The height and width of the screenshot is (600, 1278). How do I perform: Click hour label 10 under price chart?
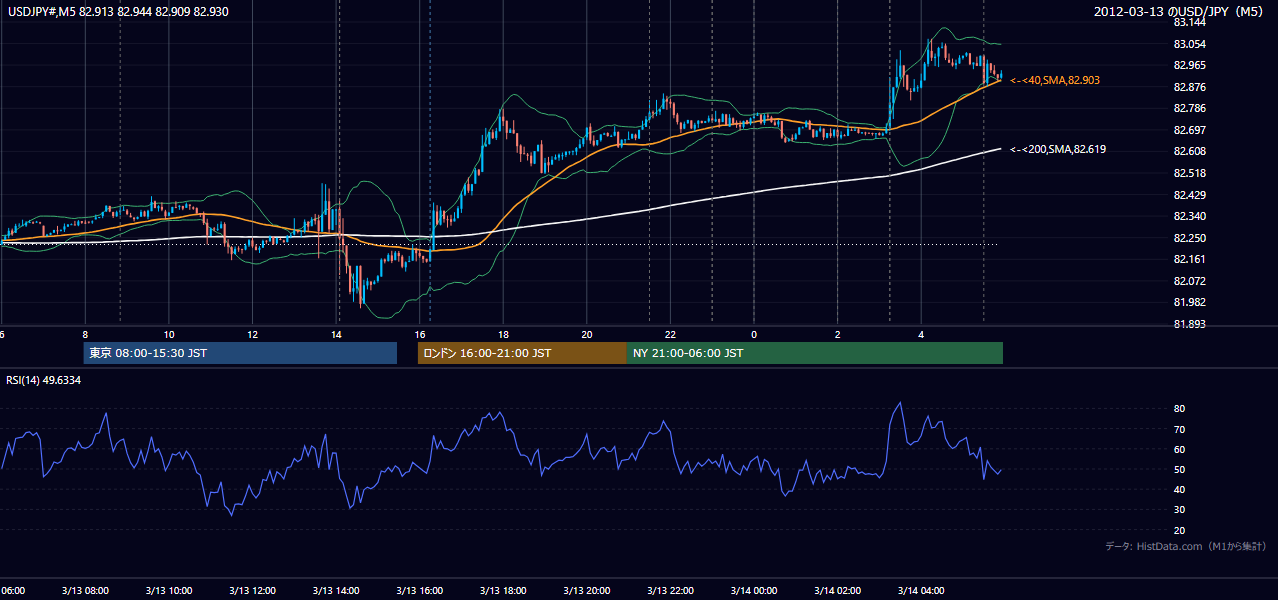[x=169, y=334]
